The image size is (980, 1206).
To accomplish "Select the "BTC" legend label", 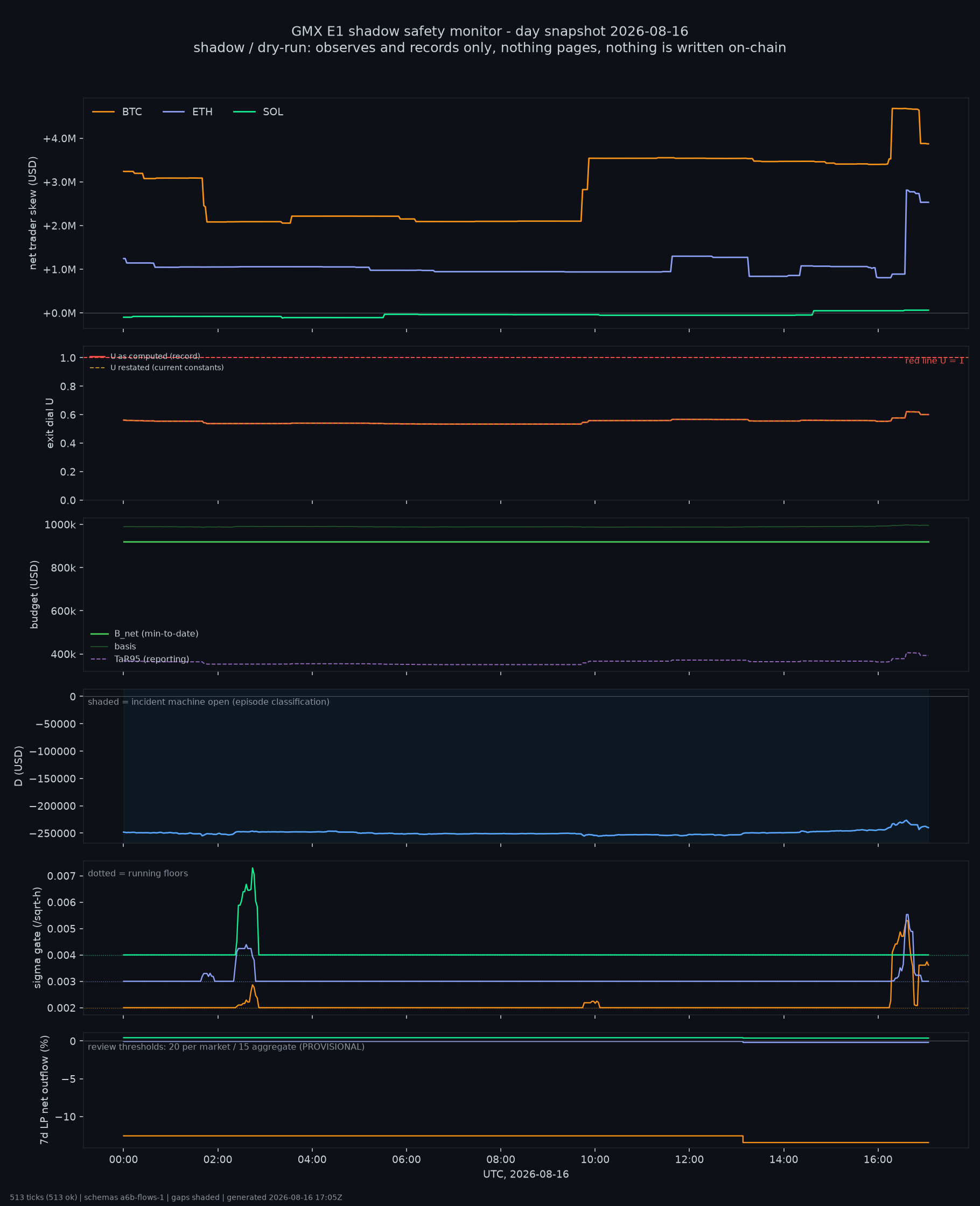I will [x=132, y=112].
